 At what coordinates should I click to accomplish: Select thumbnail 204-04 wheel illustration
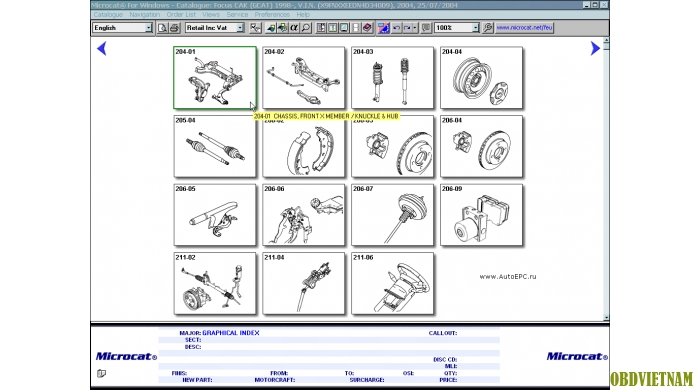(481, 78)
